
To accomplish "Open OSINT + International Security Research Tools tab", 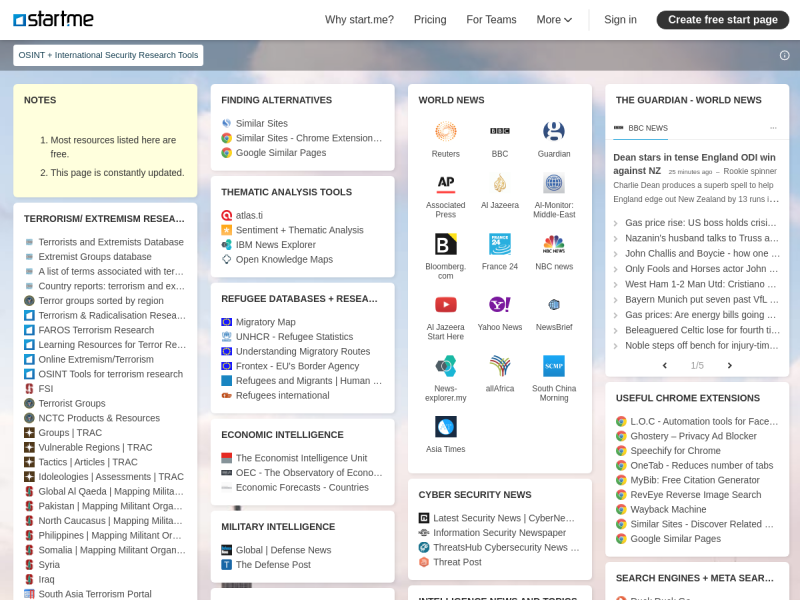I will pos(108,55).
